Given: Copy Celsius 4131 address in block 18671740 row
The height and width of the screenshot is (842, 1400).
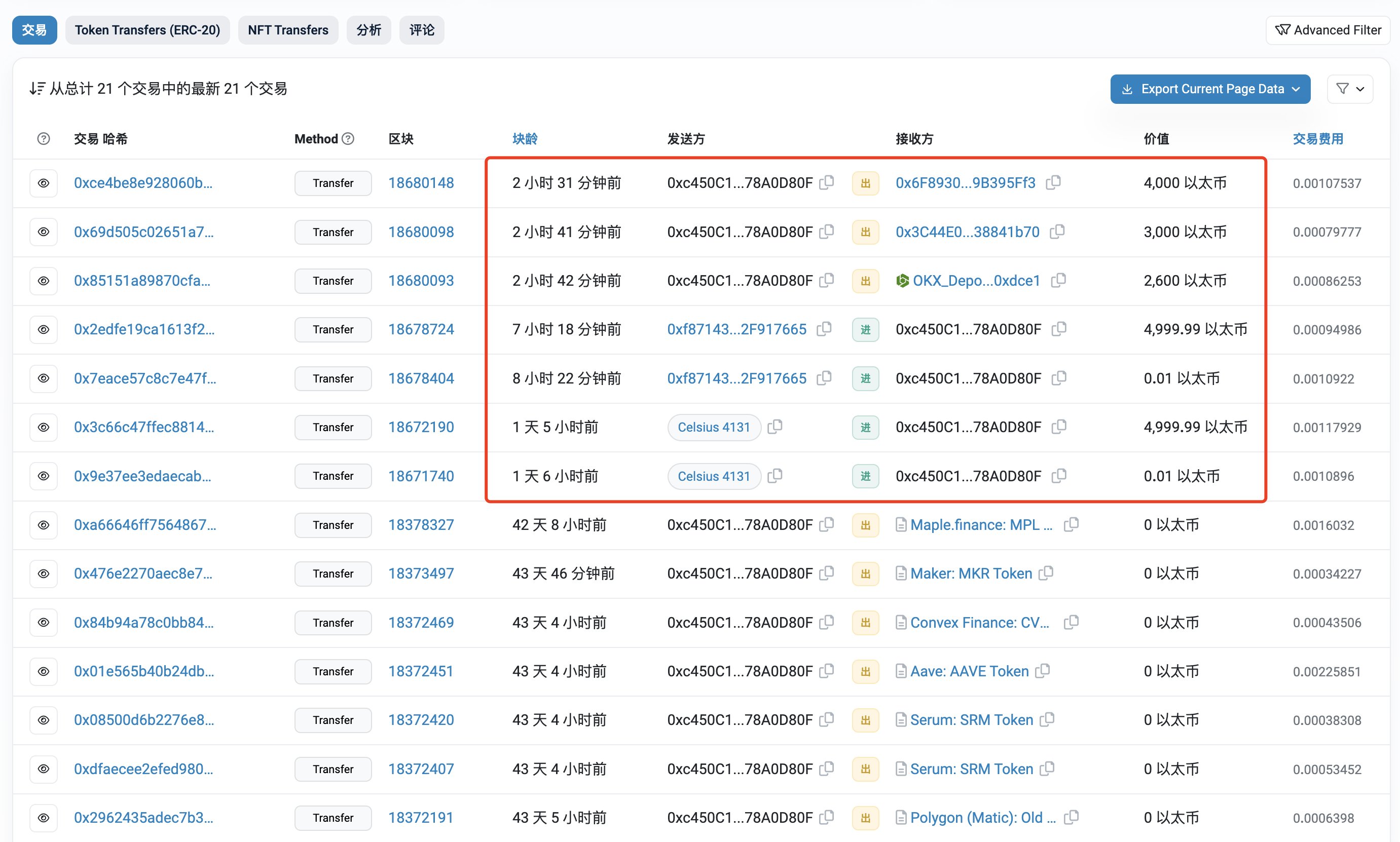Looking at the screenshot, I should [775, 476].
